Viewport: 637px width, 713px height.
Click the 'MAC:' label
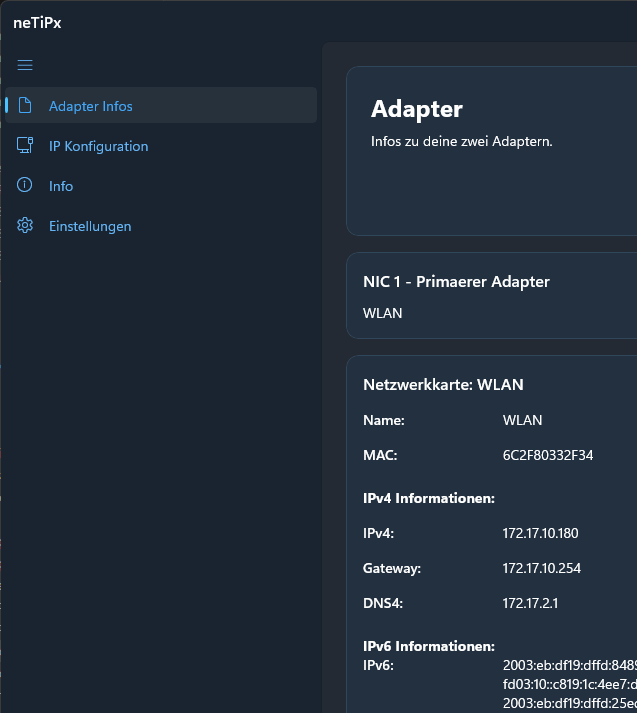click(380, 455)
